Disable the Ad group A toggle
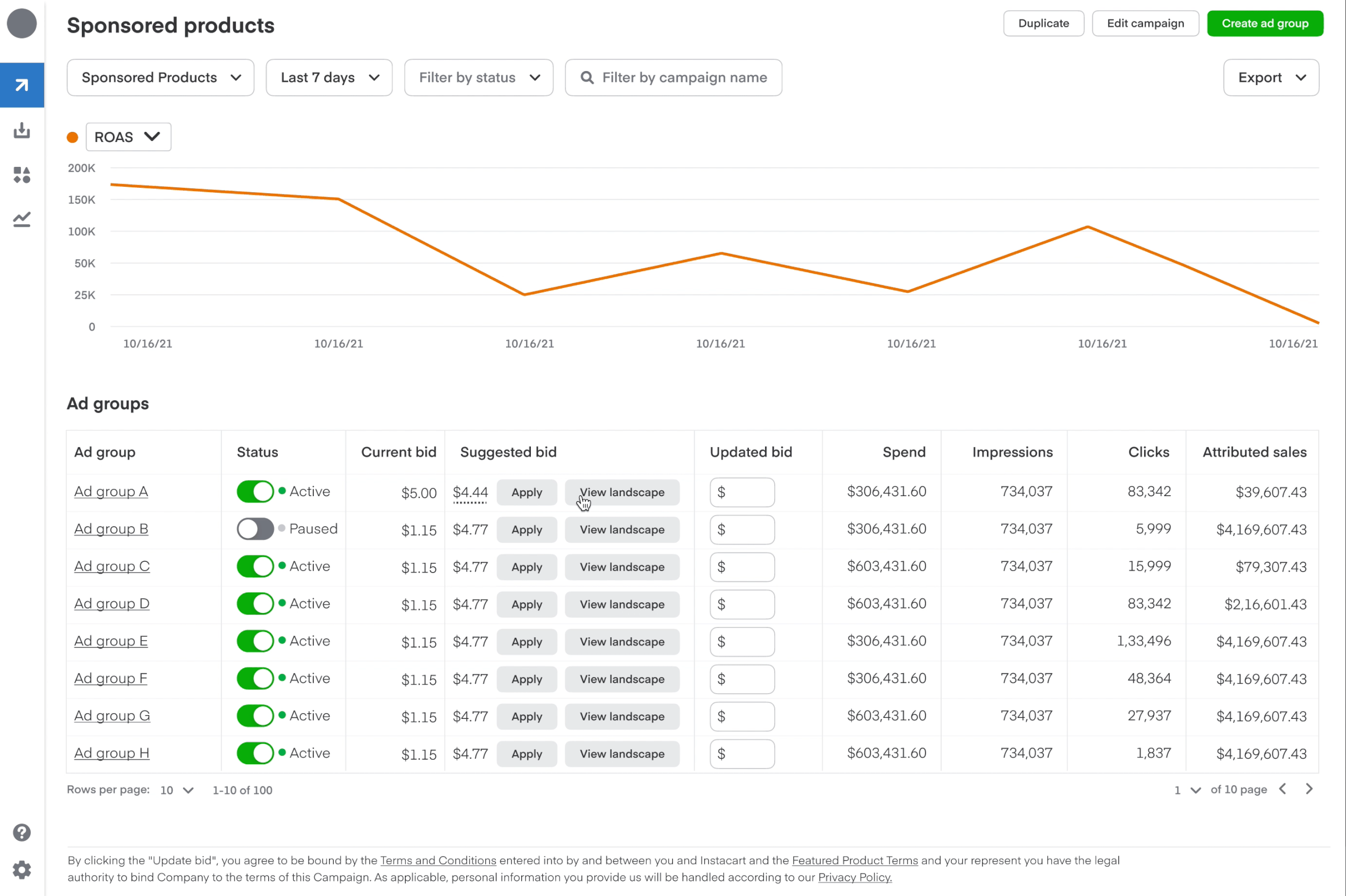 point(255,491)
